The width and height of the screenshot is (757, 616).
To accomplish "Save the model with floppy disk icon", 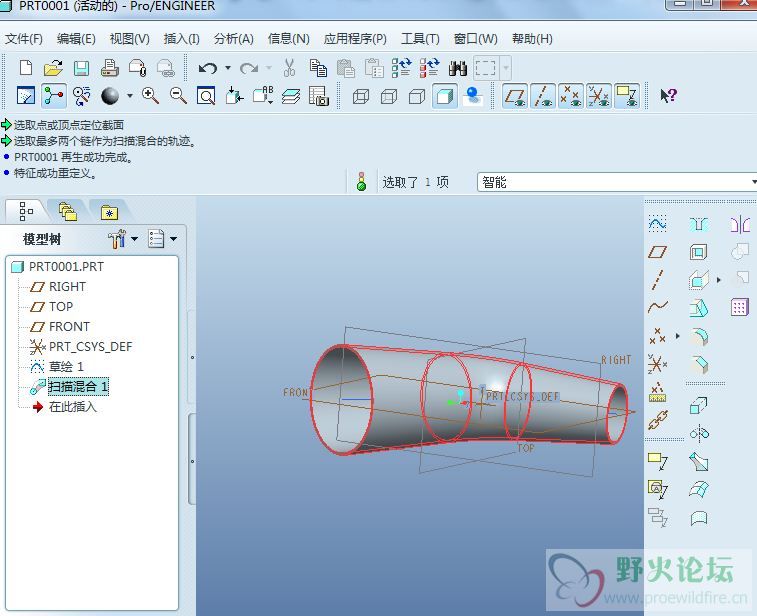I will [82, 68].
